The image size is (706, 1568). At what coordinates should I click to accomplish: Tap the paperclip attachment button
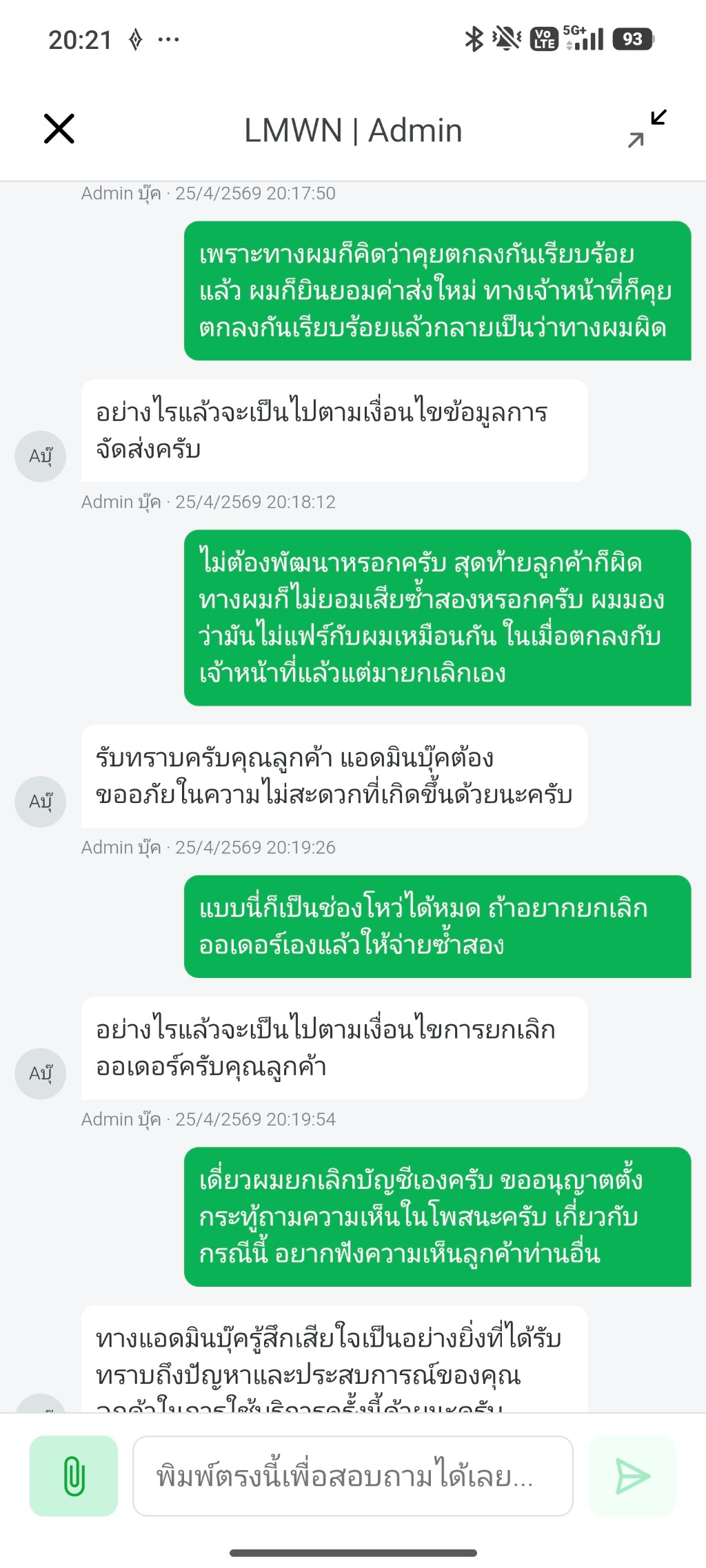74,1476
